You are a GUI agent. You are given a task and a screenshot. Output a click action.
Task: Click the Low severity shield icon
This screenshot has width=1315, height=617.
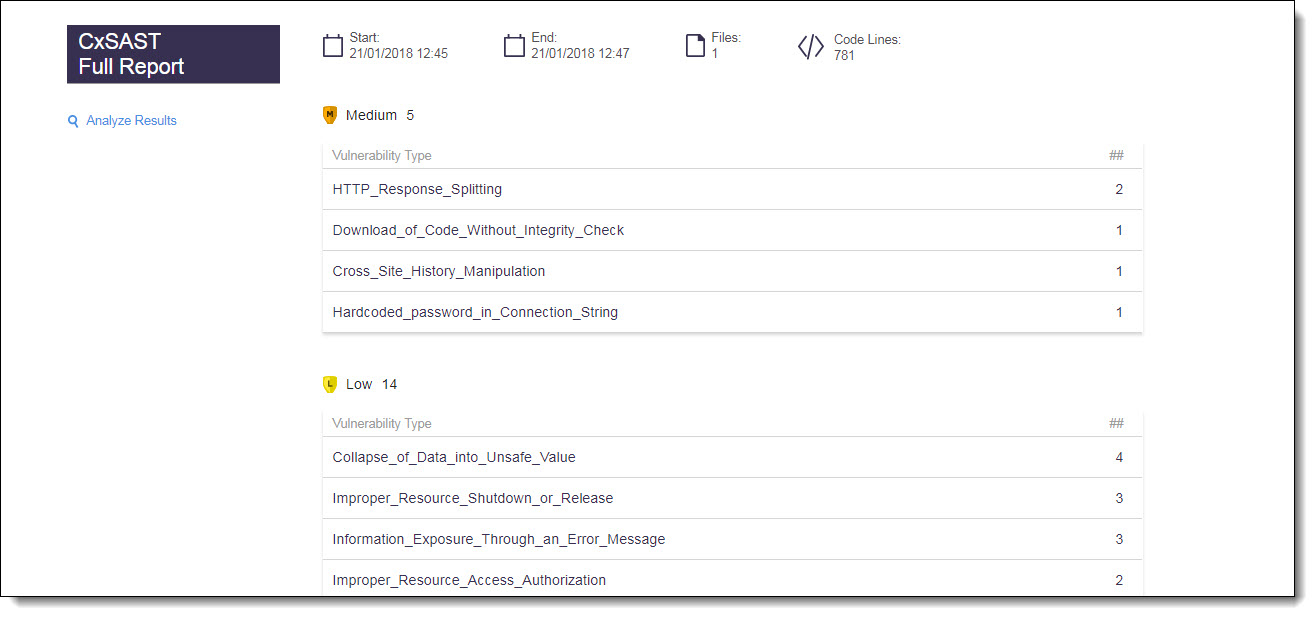(x=330, y=384)
